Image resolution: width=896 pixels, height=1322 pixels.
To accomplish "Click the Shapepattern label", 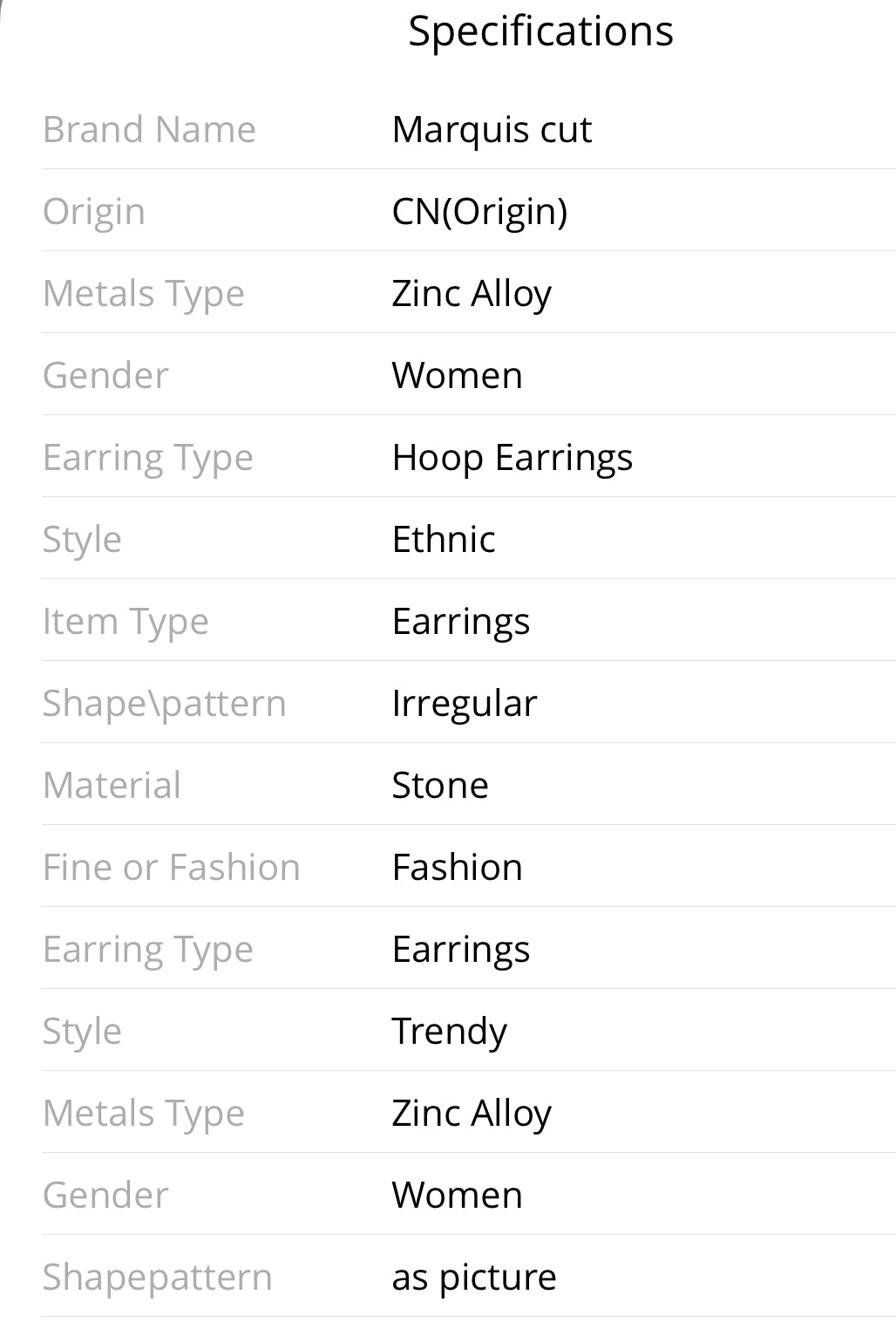I will (157, 1277).
